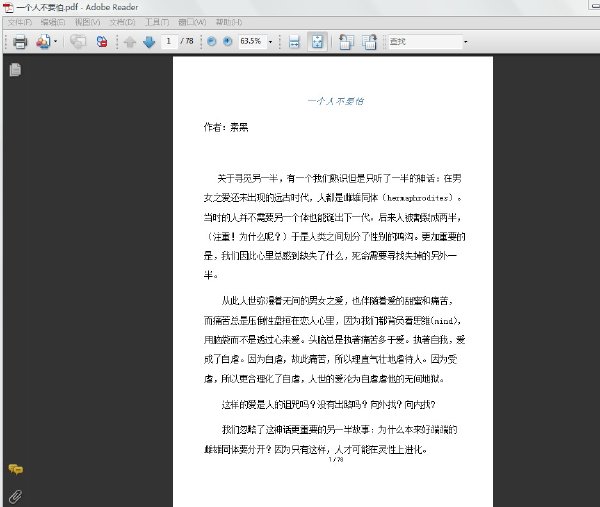The image size is (600, 507).
Task: Click the Print icon in toolbar
Action: [20, 41]
